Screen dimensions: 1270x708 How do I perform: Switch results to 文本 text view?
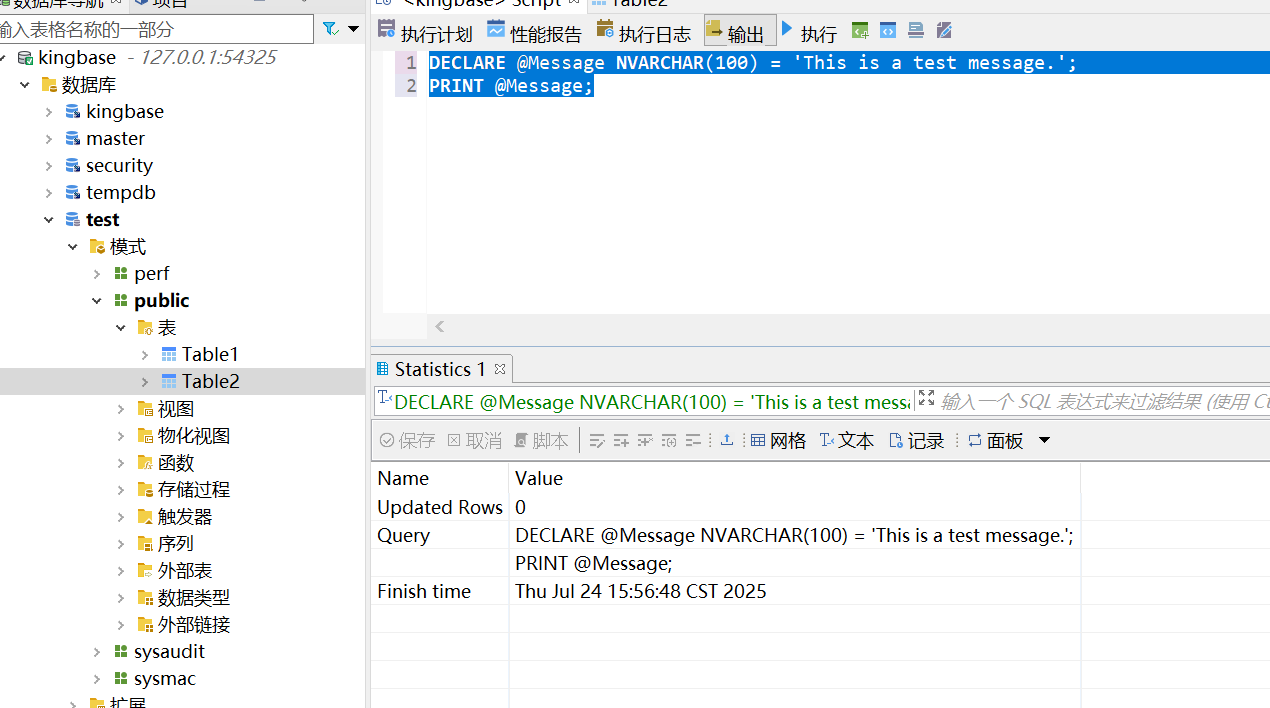(846, 441)
